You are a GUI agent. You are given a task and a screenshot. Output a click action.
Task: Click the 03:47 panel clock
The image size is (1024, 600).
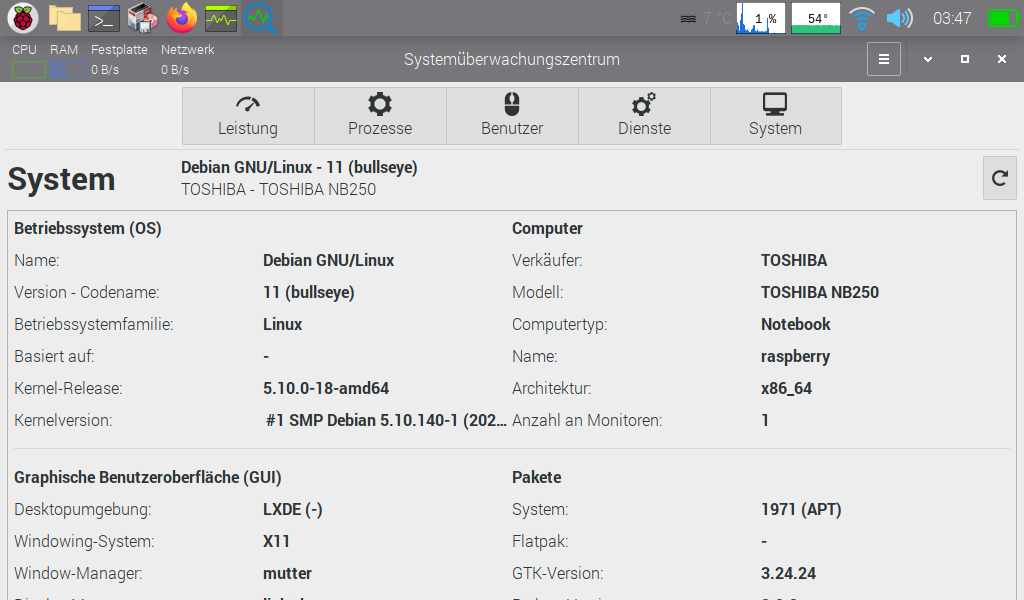pos(952,18)
